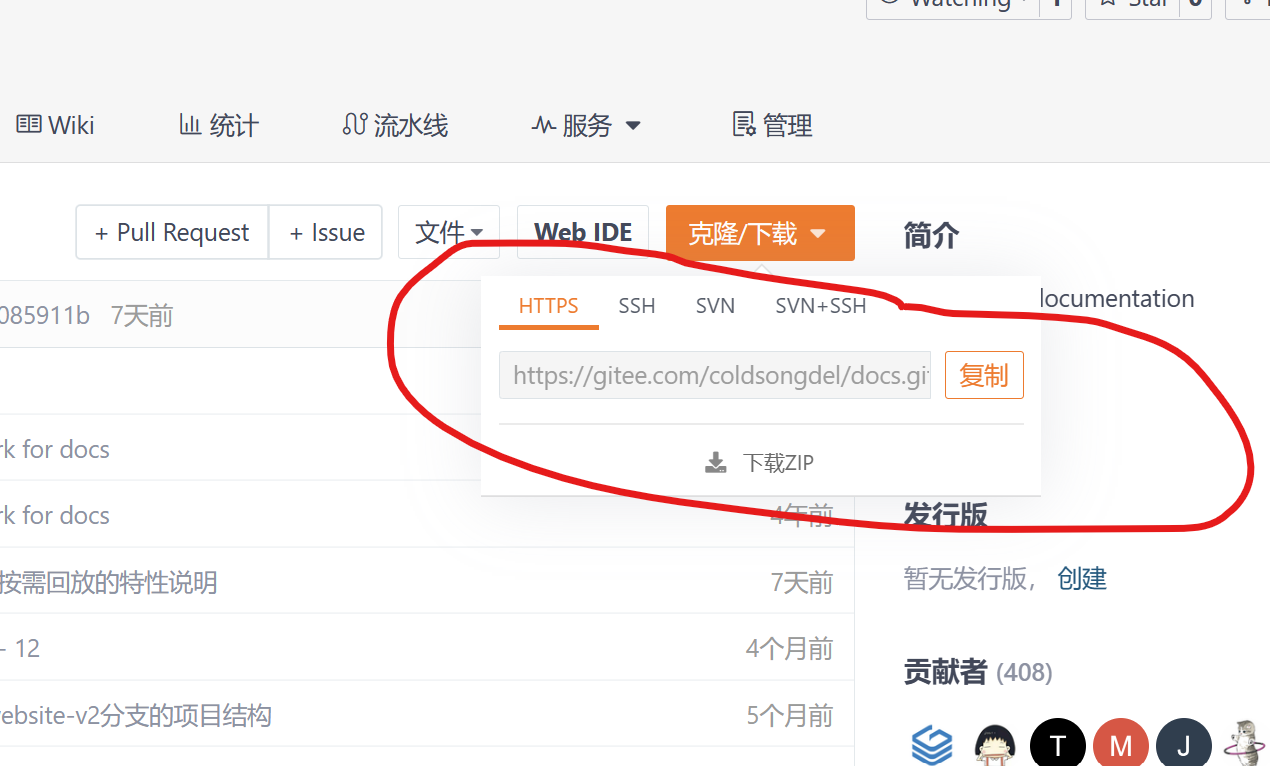1270x766 pixels.
Task: Select the SVN+SSH clone tab
Action: tap(821, 306)
